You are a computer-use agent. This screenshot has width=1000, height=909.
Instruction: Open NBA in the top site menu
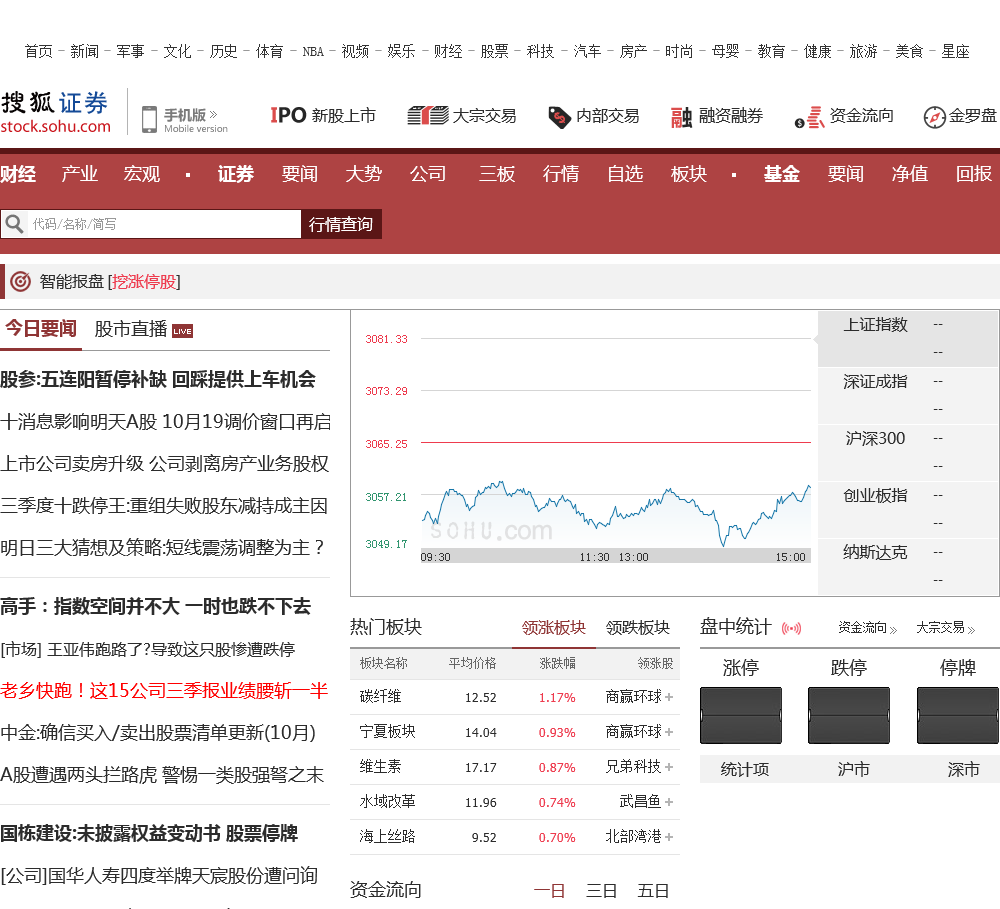(313, 52)
